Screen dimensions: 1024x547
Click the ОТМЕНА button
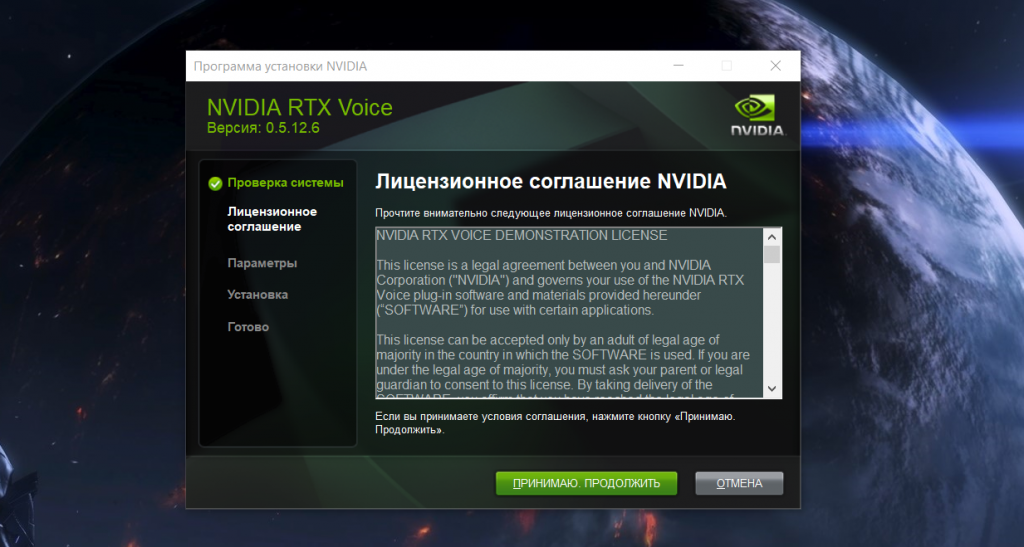(739, 483)
